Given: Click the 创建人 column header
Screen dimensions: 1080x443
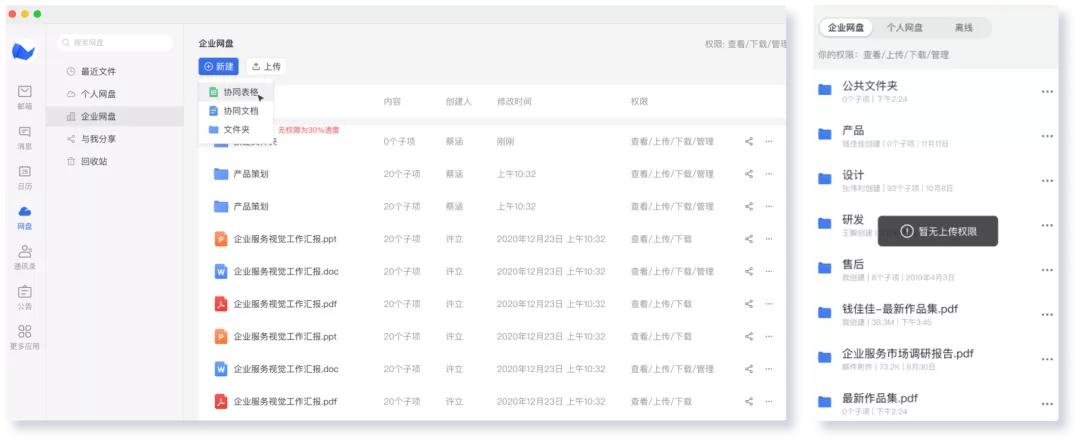Looking at the screenshot, I should (x=458, y=101).
